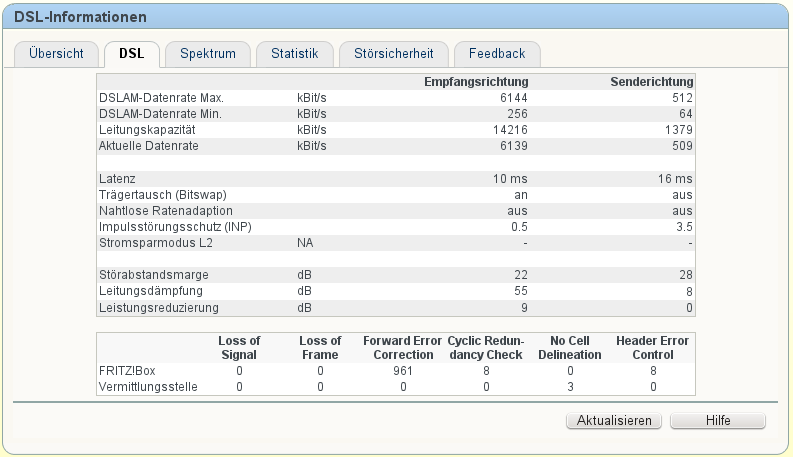
Task: Click the 6139 current data rate value
Action: 514,146
